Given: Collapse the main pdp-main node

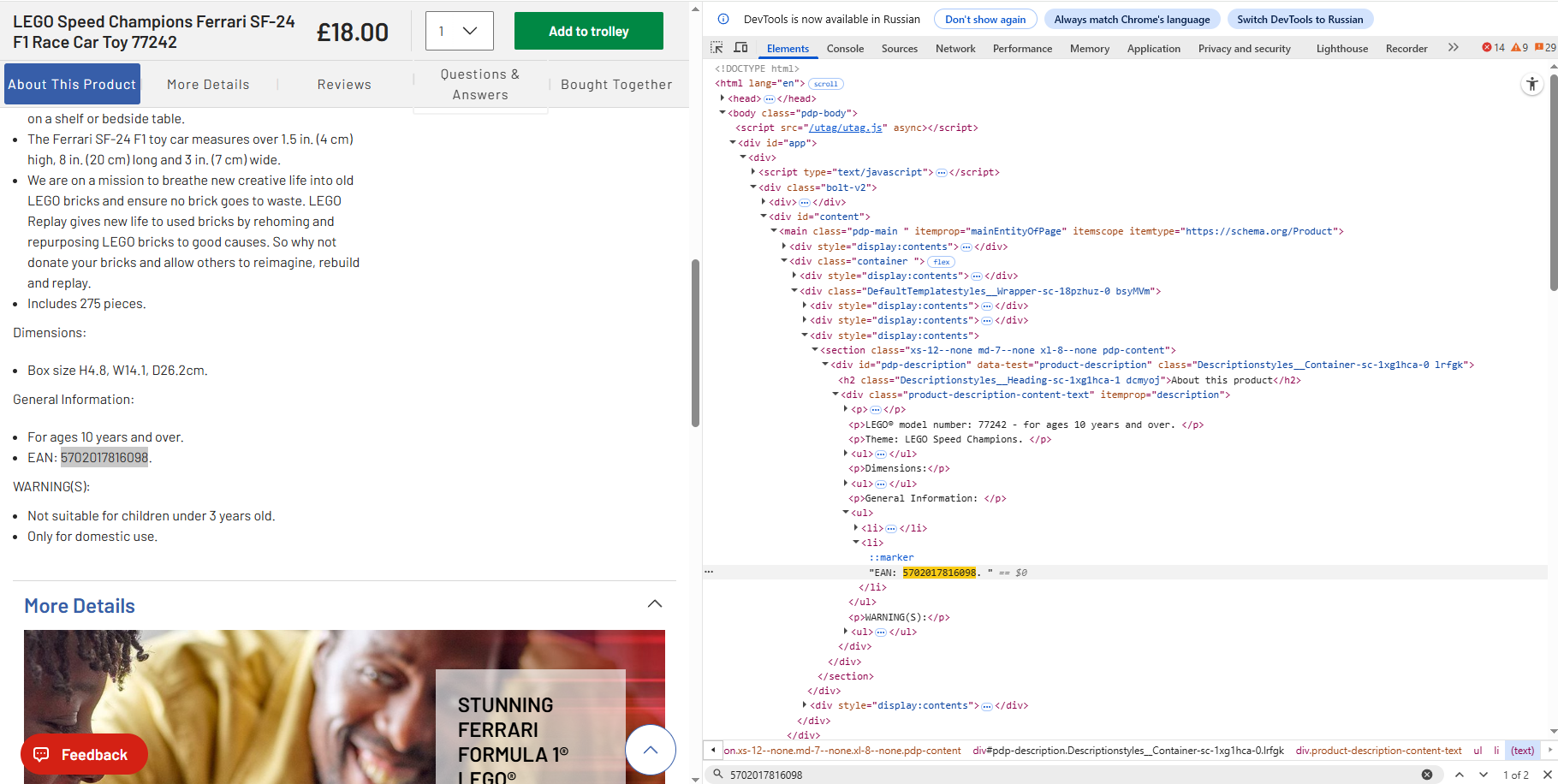Looking at the screenshot, I should (774, 231).
